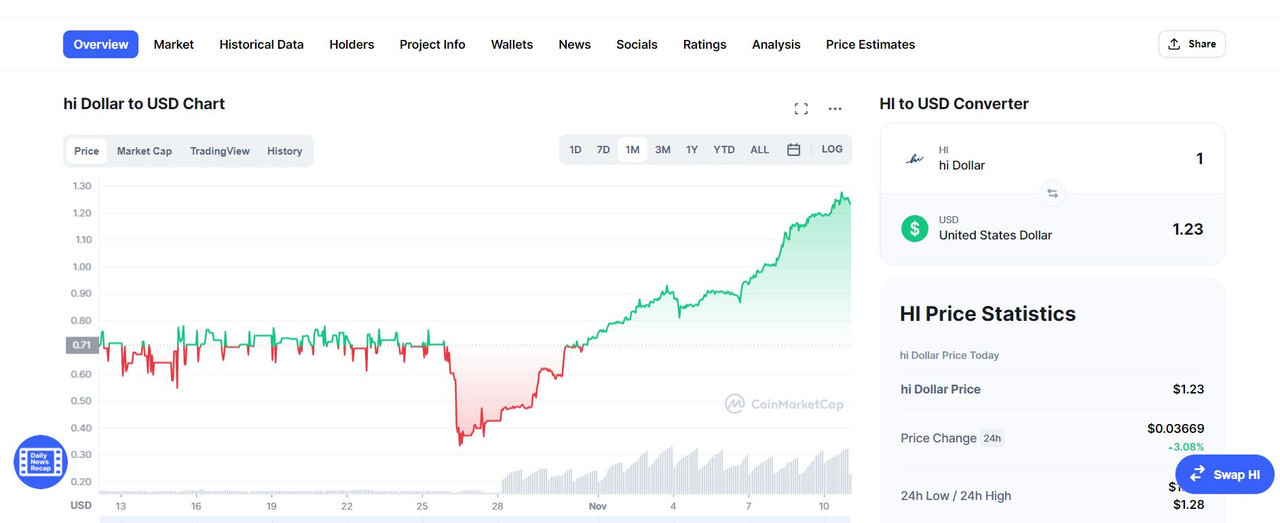The width and height of the screenshot is (1280, 523).
Task: Open the Price Estimates tab
Action: (x=871, y=44)
